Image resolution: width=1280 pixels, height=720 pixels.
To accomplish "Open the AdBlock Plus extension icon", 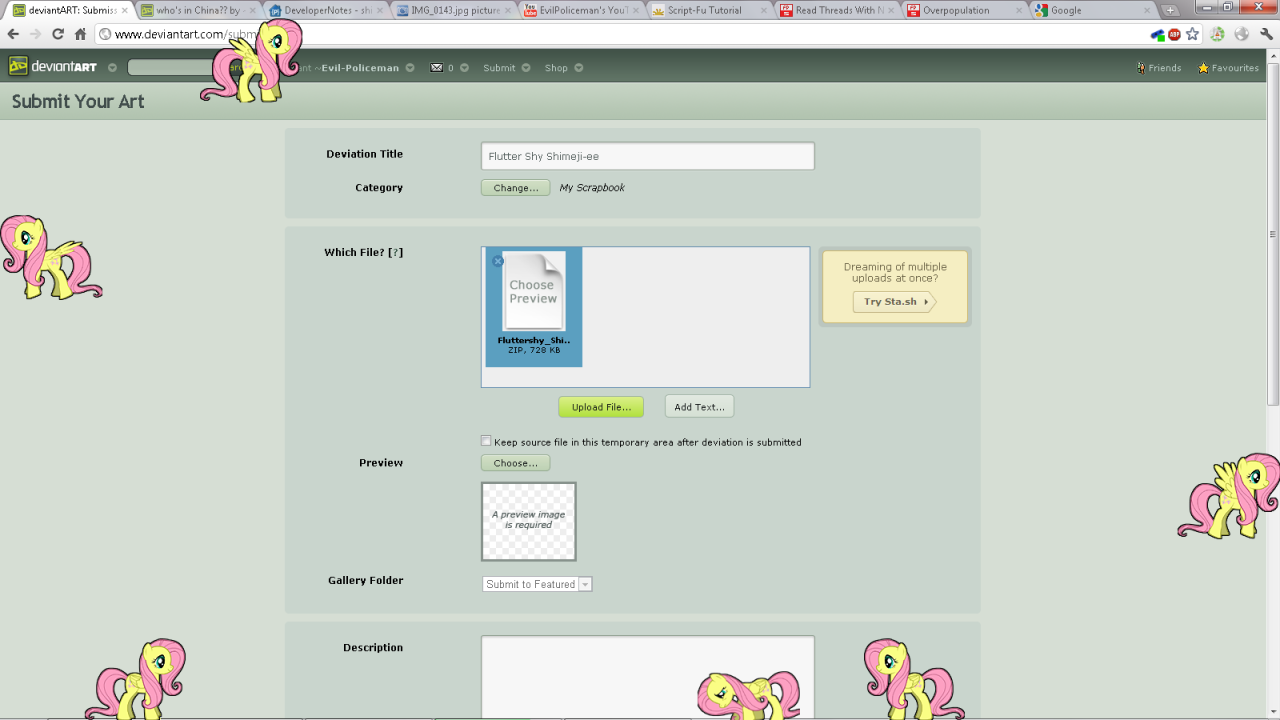I will [1174, 34].
